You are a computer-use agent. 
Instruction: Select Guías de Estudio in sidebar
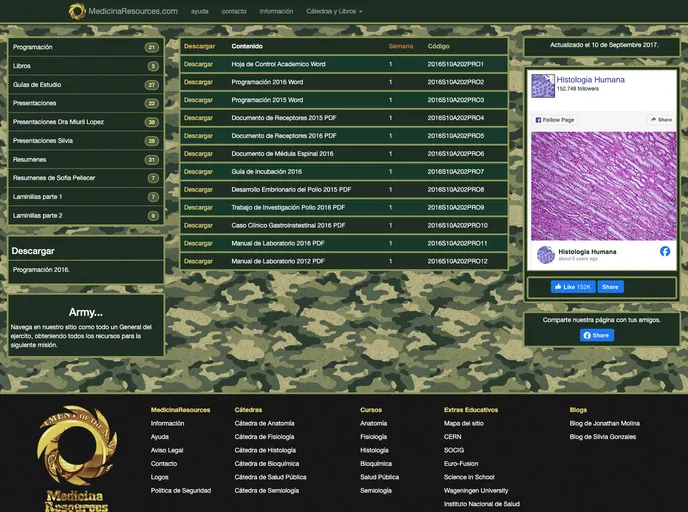[37, 85]
